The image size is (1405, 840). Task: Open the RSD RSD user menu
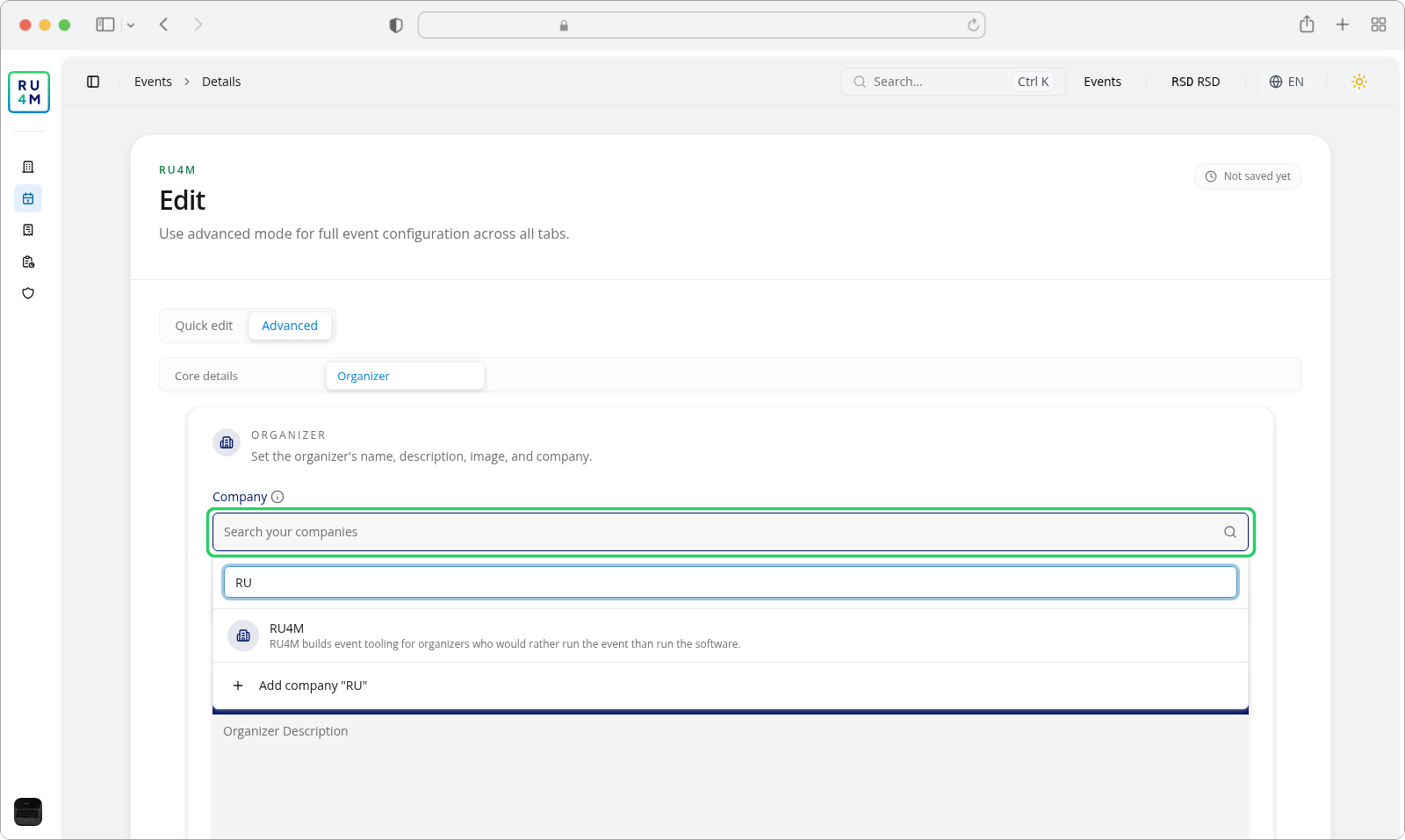(1195, 82)
